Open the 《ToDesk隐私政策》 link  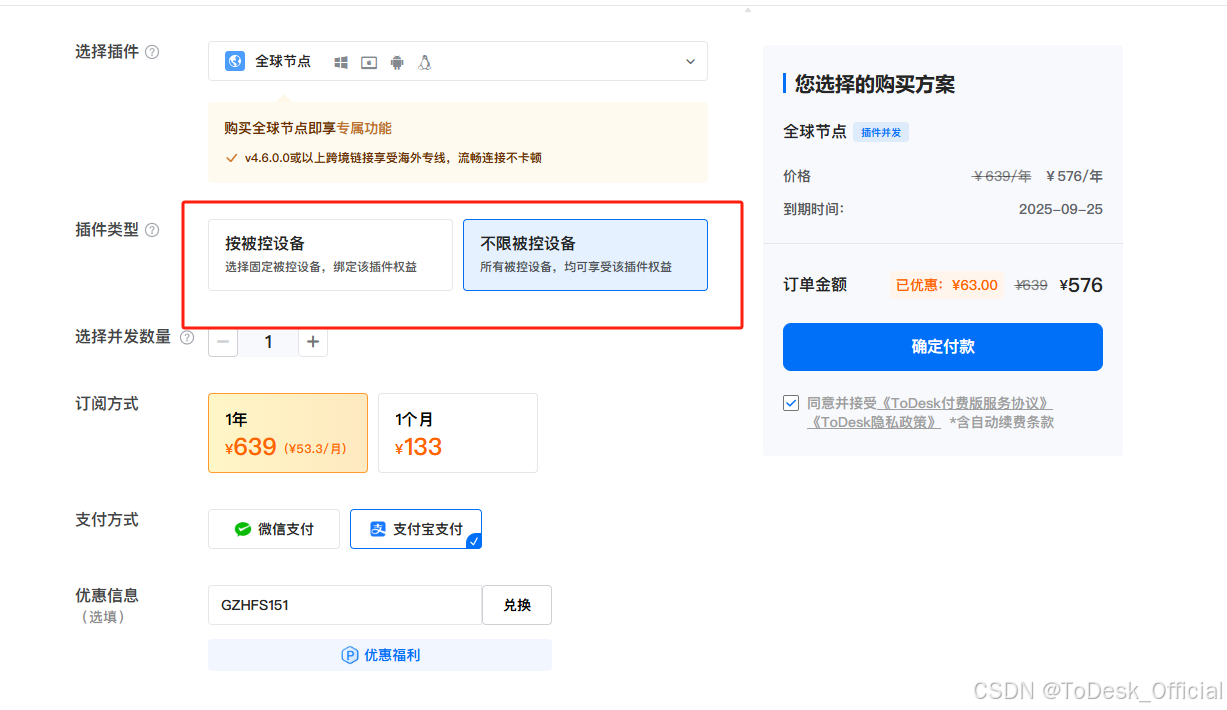click(875, 422)
